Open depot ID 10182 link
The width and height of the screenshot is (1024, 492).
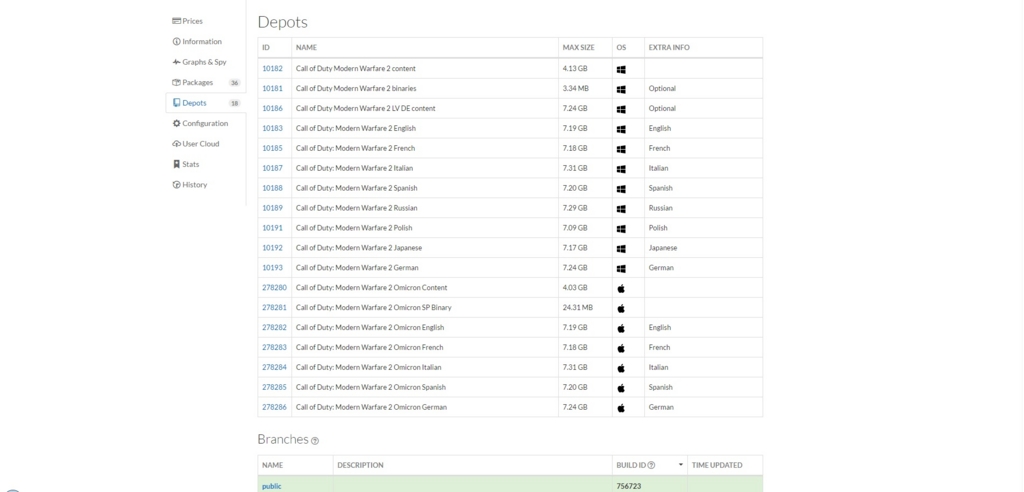coord(272,69)
